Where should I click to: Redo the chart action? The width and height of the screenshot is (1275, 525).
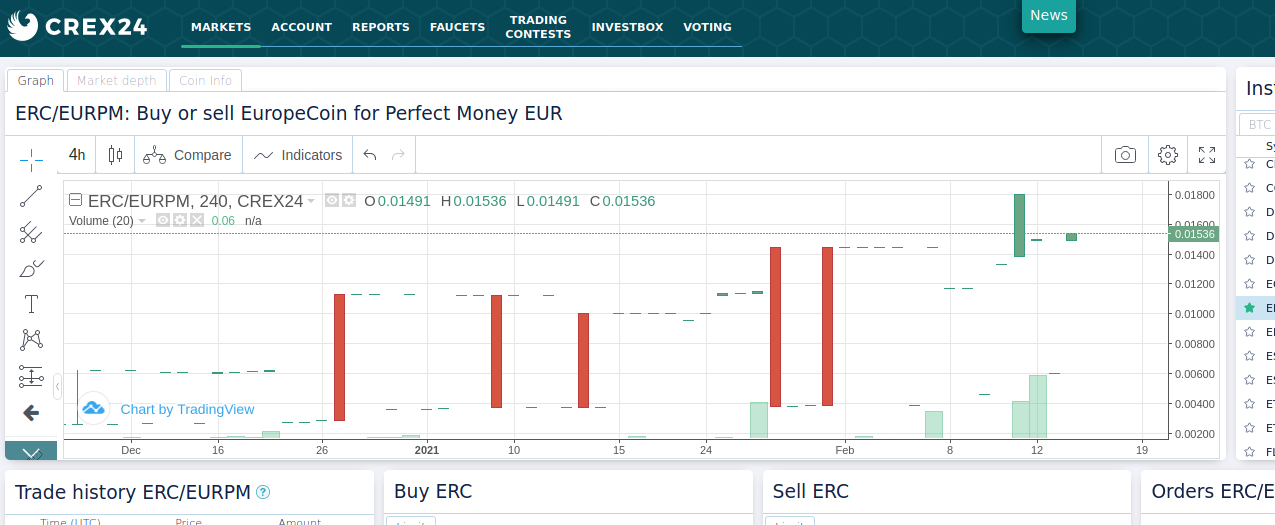398,155
